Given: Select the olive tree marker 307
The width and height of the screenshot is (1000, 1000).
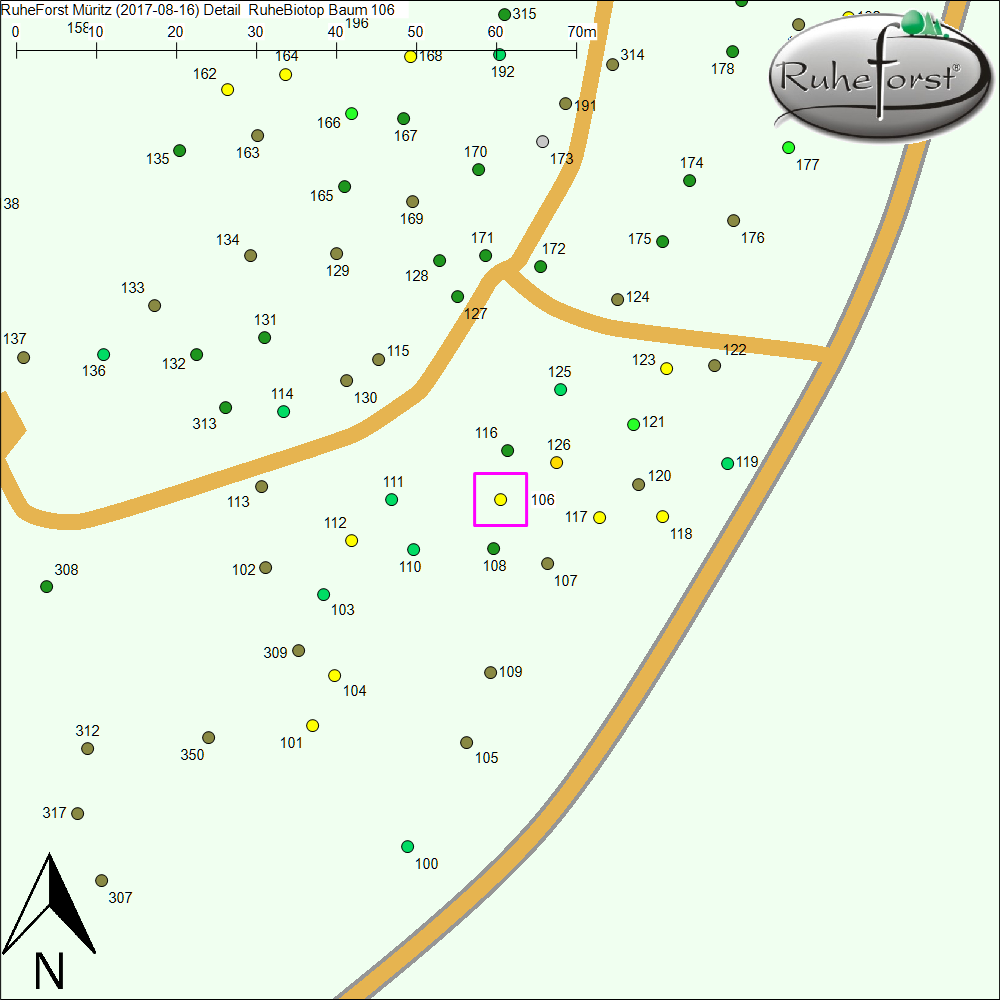Looking at the screenshot, I should click(x=101, y=880).
